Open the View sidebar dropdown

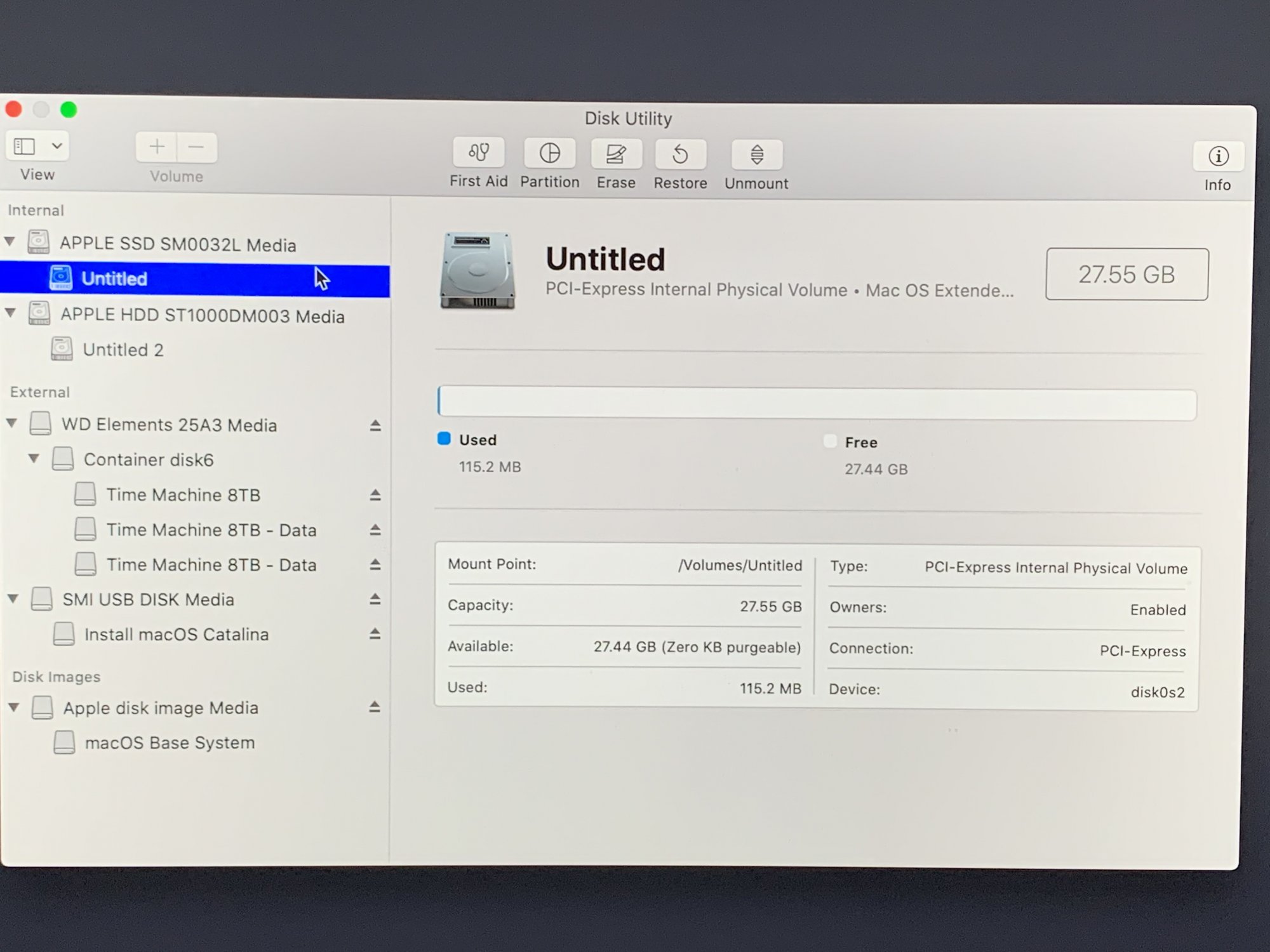tap(57, 147)
